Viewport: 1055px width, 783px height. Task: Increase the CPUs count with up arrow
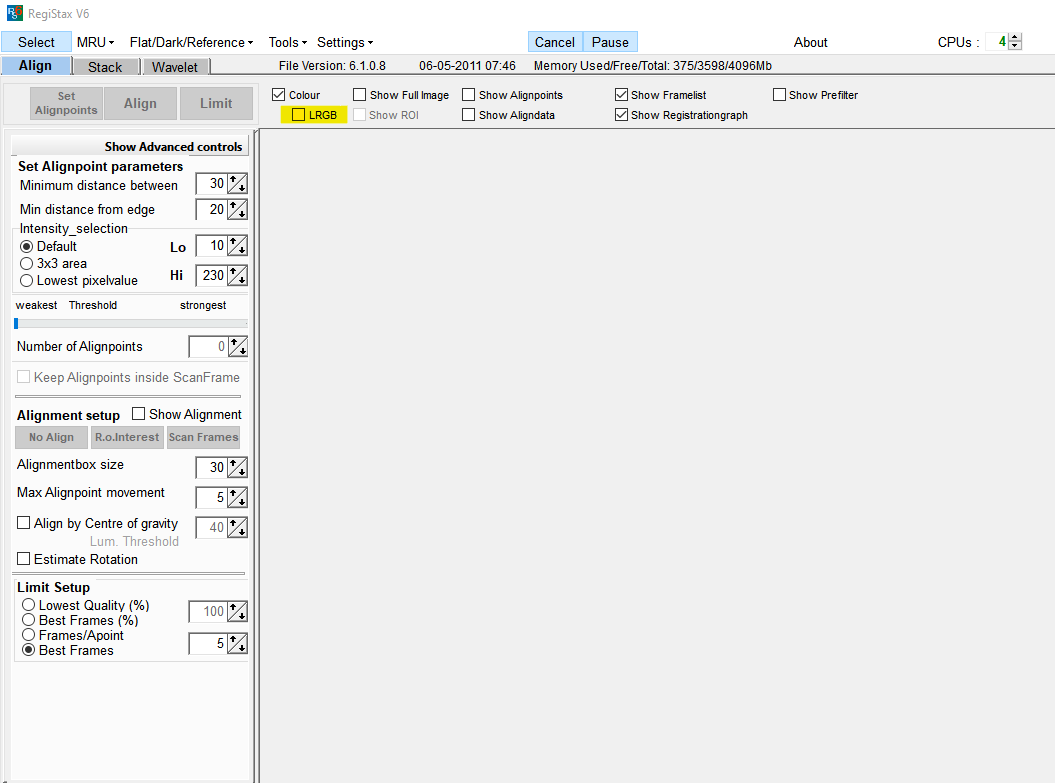coord(1015,38)
